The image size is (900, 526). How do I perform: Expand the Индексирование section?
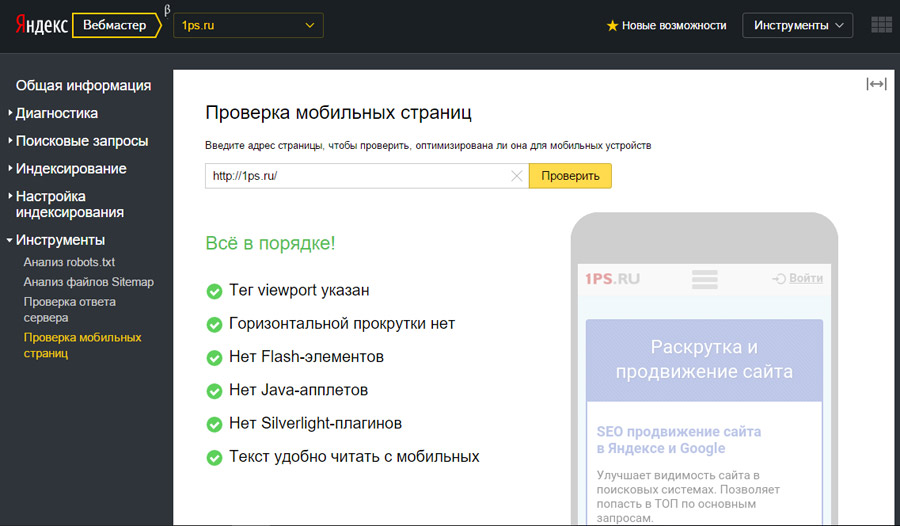click(x=70, y=168)
